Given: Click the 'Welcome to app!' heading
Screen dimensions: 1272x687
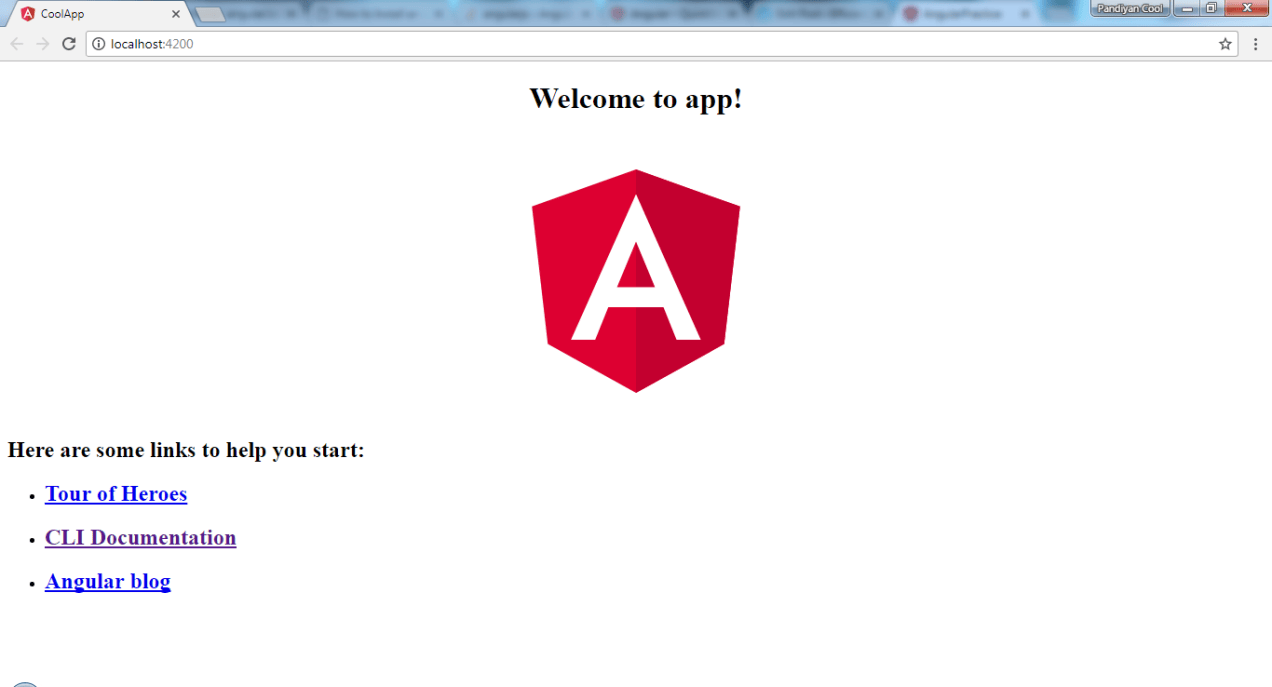Looking at the screenshot, I should (636, 98).
